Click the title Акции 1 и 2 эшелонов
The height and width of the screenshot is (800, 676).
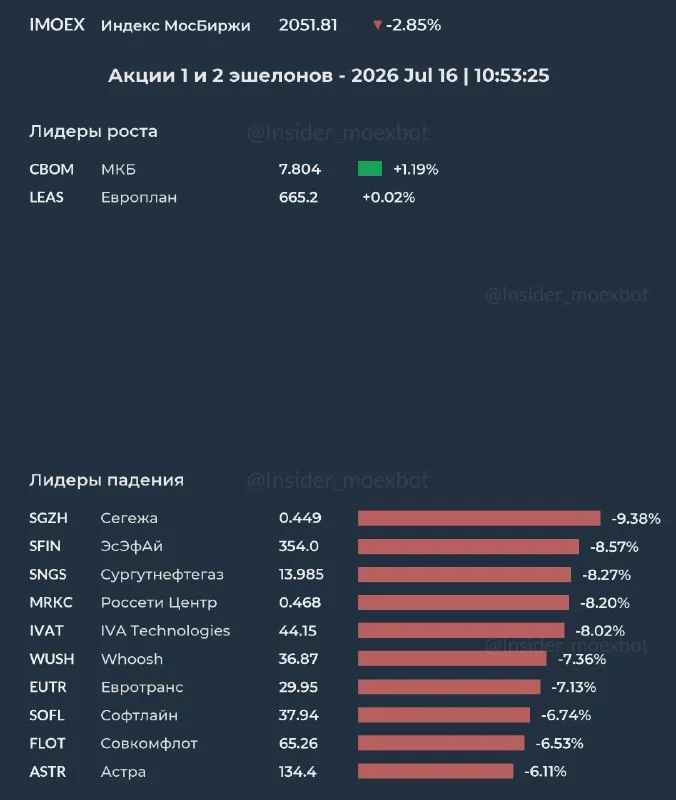coord(220,76)
